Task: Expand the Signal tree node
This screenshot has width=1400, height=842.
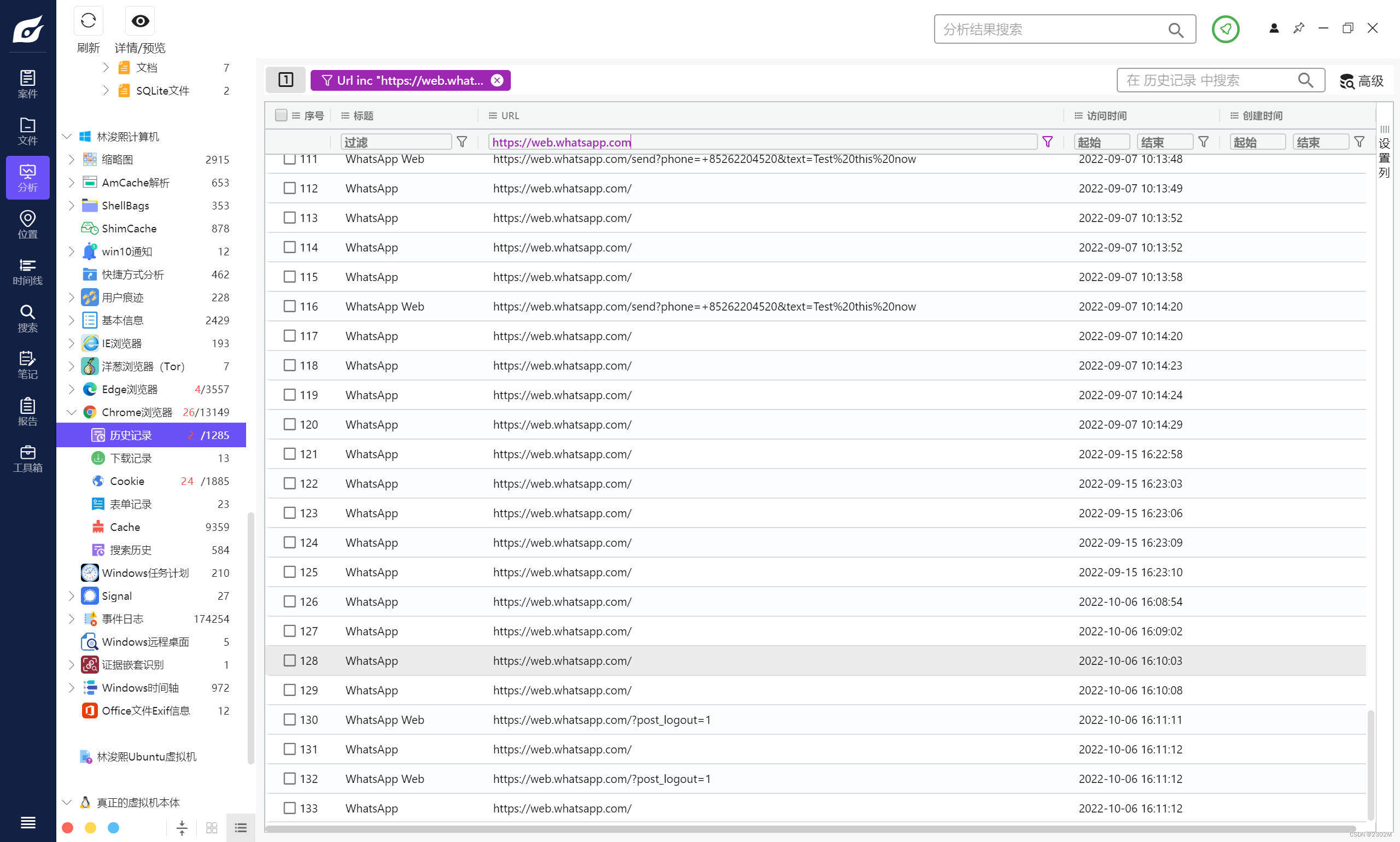Action: (x=72, y=596)
